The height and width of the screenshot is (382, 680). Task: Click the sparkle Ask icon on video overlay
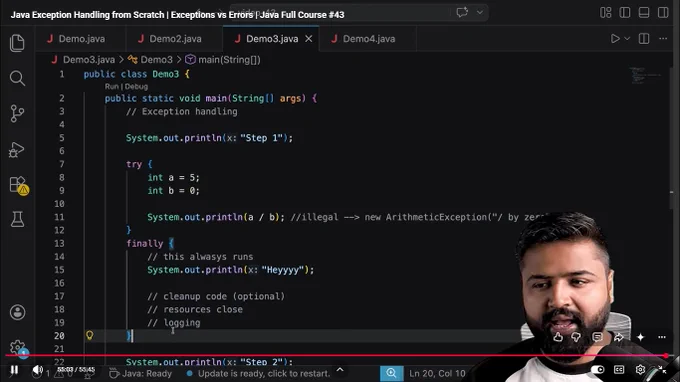(640, 337)
